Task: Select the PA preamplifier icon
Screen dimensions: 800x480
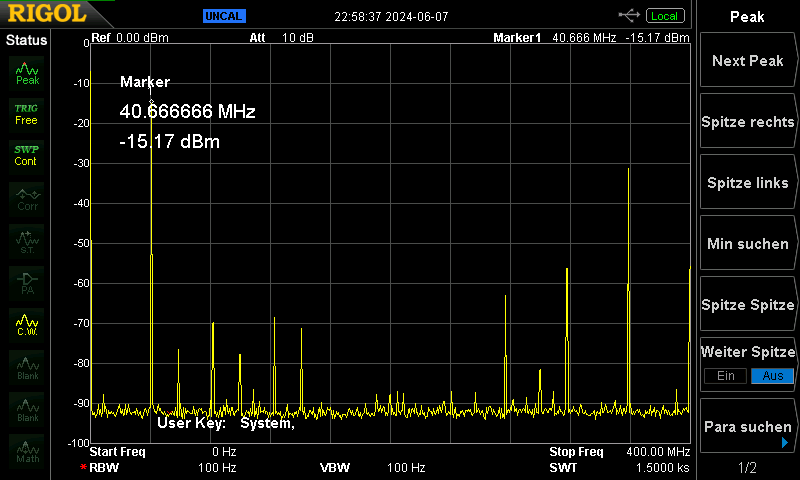Action: click(x=27, y=284)
